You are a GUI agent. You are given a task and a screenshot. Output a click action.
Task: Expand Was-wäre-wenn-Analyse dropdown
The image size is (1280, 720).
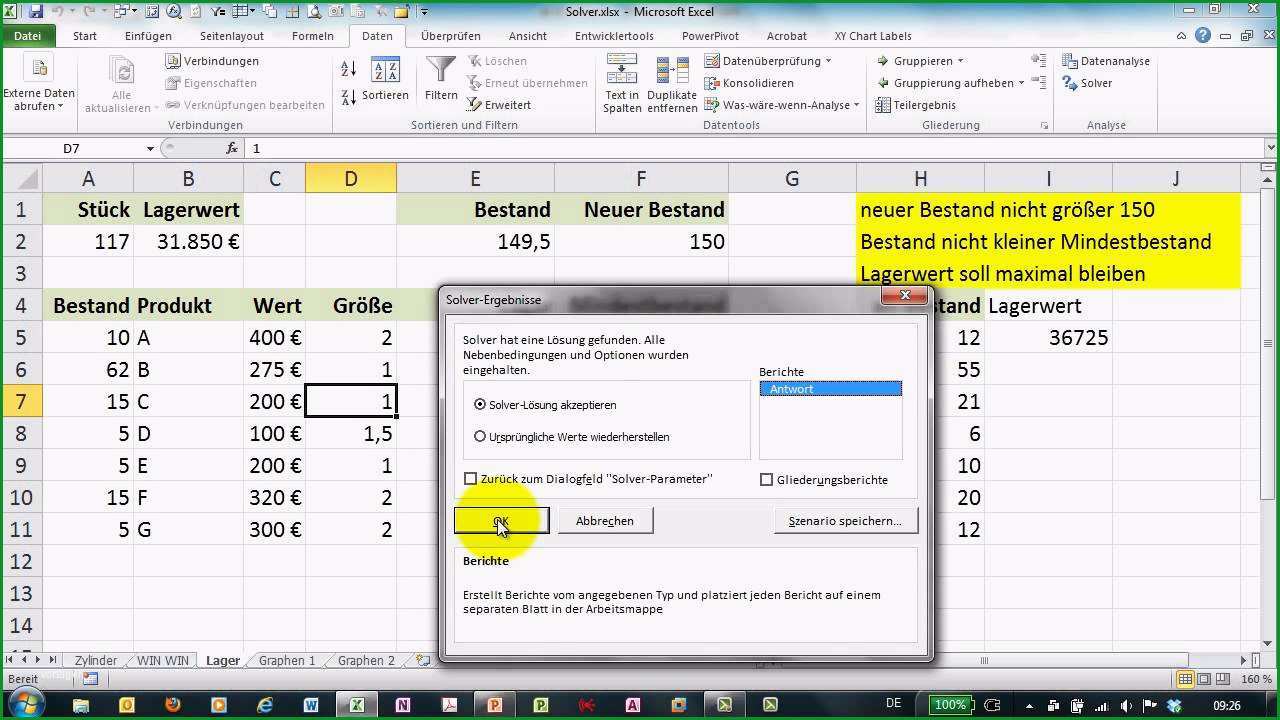[857, 105]
